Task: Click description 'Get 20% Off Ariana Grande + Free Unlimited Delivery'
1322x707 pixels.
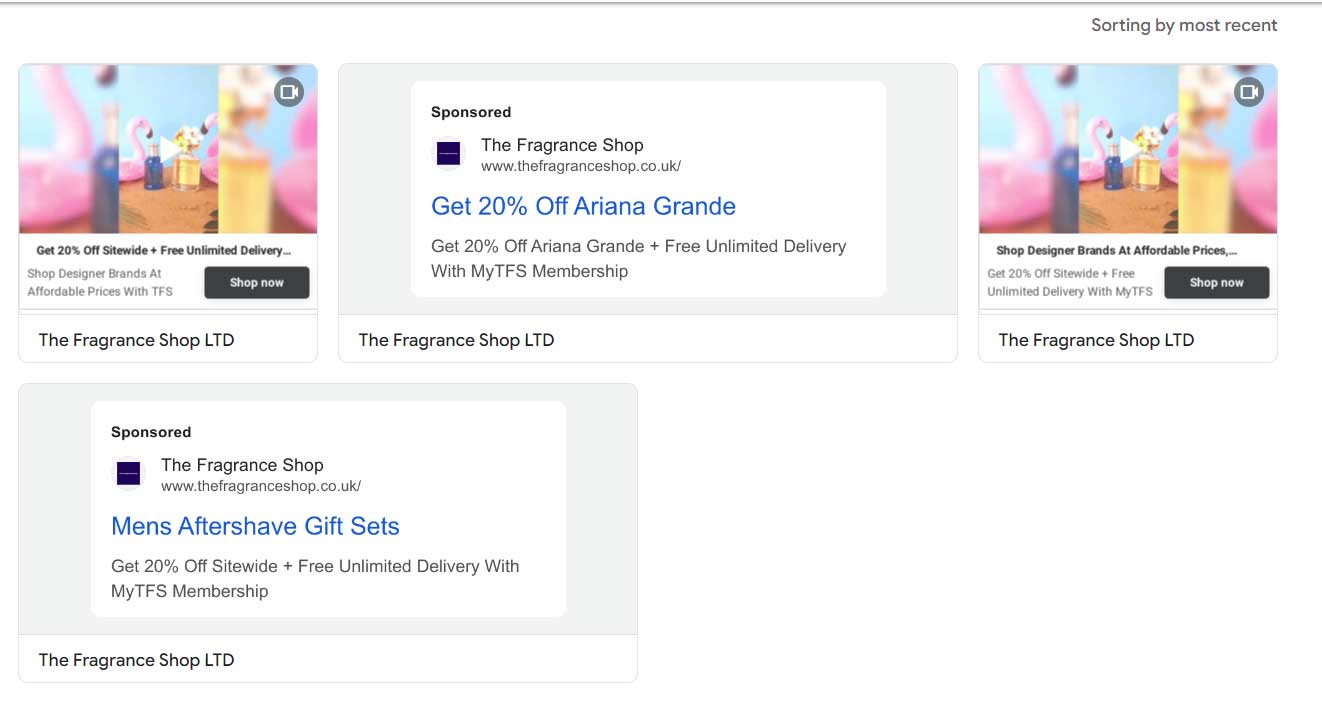Action: [639, 258]
